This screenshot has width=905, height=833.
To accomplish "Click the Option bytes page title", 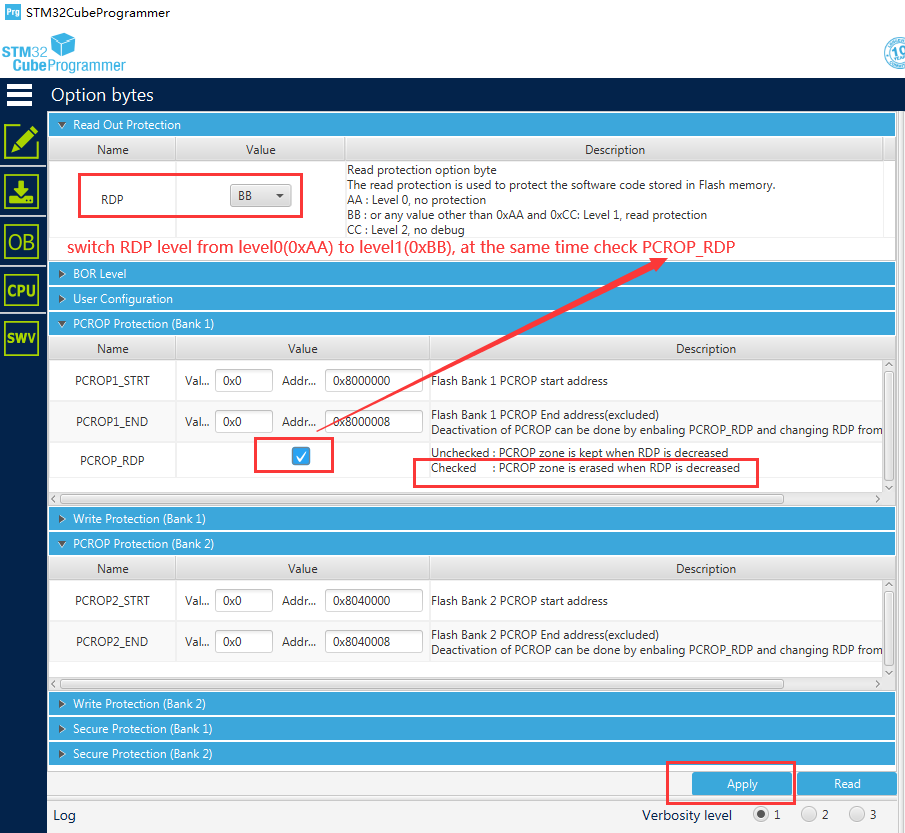I will 102,95.
